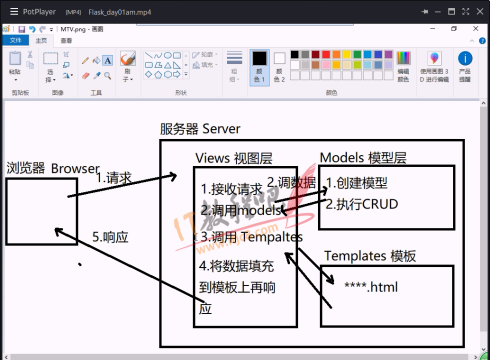Viewport: 490px width, 360px height.
Task: Activate Color 1 foreground selector
Action: (x=259, y=68)
